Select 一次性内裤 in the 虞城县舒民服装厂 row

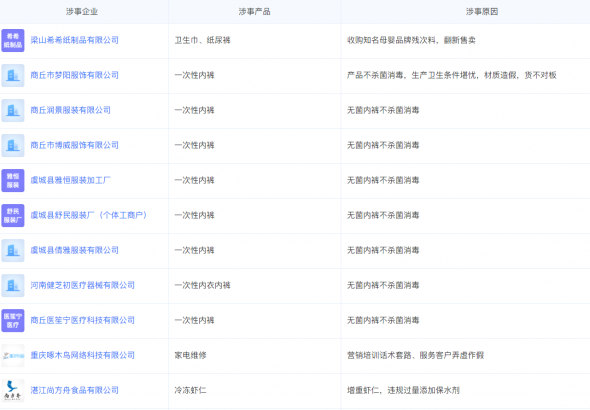tap(194, 215)
